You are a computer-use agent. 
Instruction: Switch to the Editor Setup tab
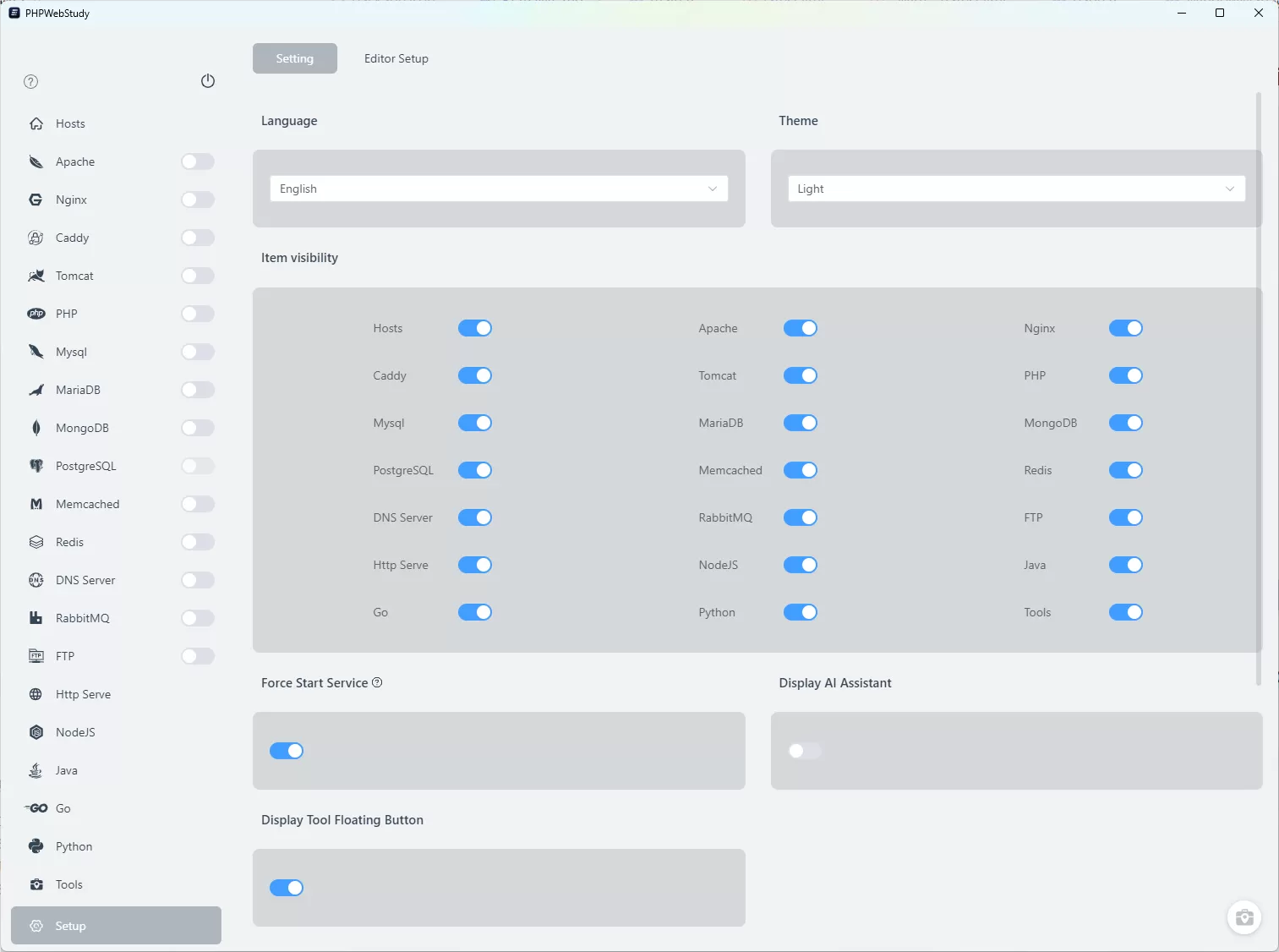tap(396, 58)
